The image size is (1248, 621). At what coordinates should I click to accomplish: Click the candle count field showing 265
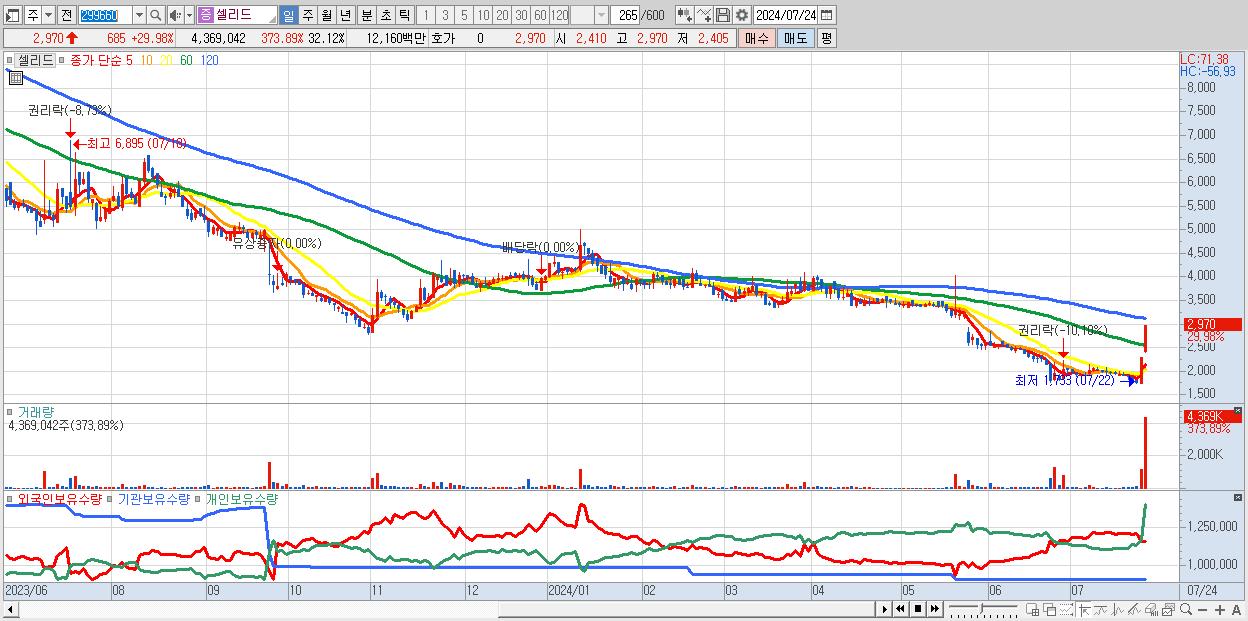(x=627, y=15)
